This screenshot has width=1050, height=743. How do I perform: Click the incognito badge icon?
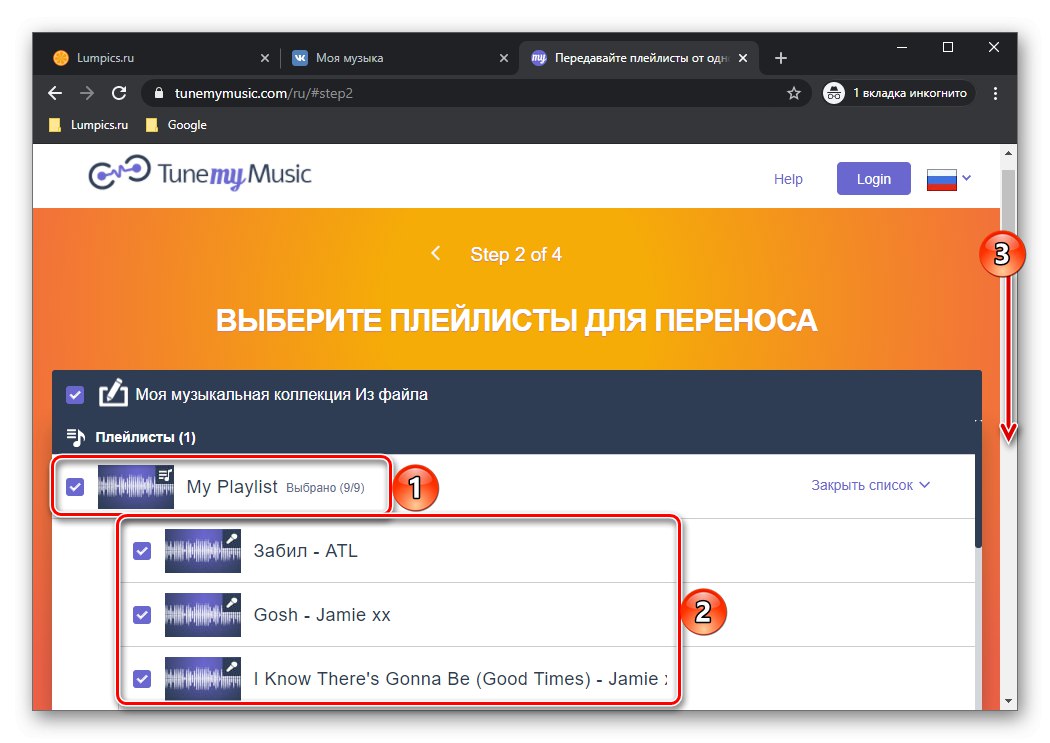point(834,92)
